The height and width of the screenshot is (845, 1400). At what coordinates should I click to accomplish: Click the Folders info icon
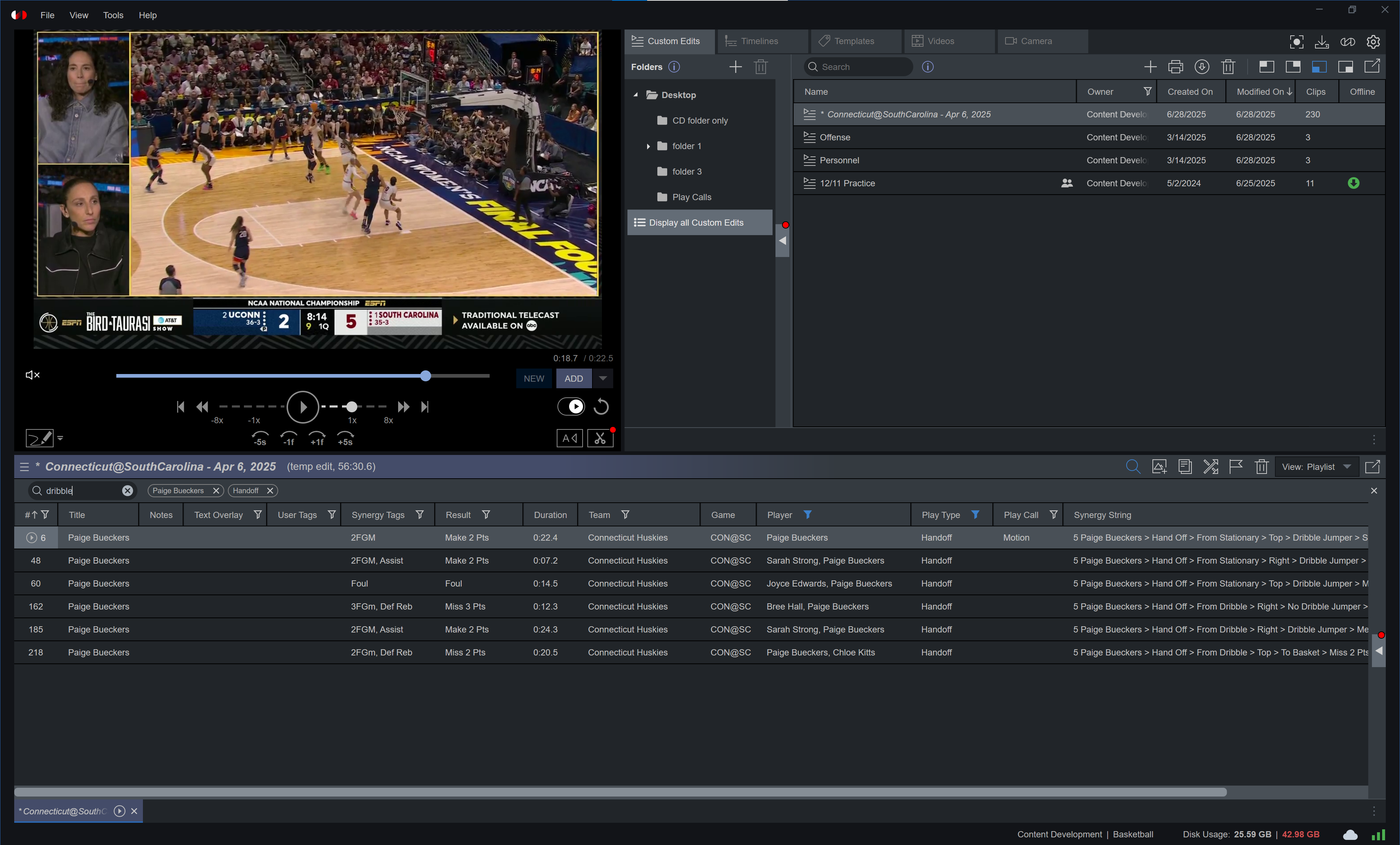tap(674, 66)
